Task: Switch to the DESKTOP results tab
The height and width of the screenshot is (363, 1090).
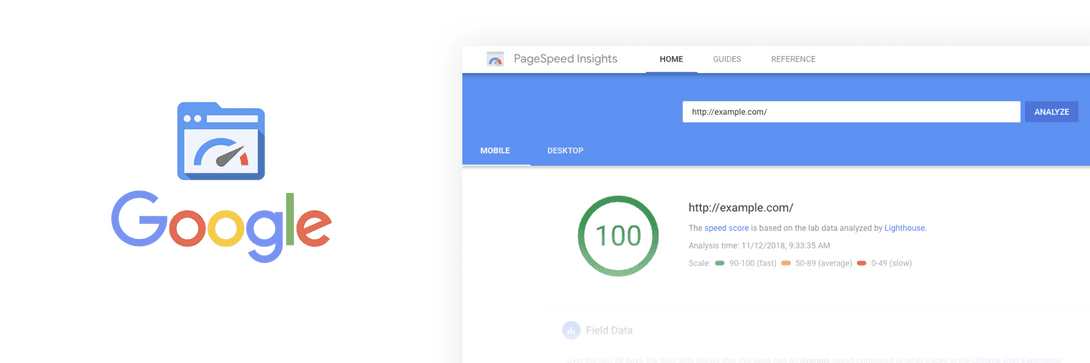Action: tap(565, 150)
